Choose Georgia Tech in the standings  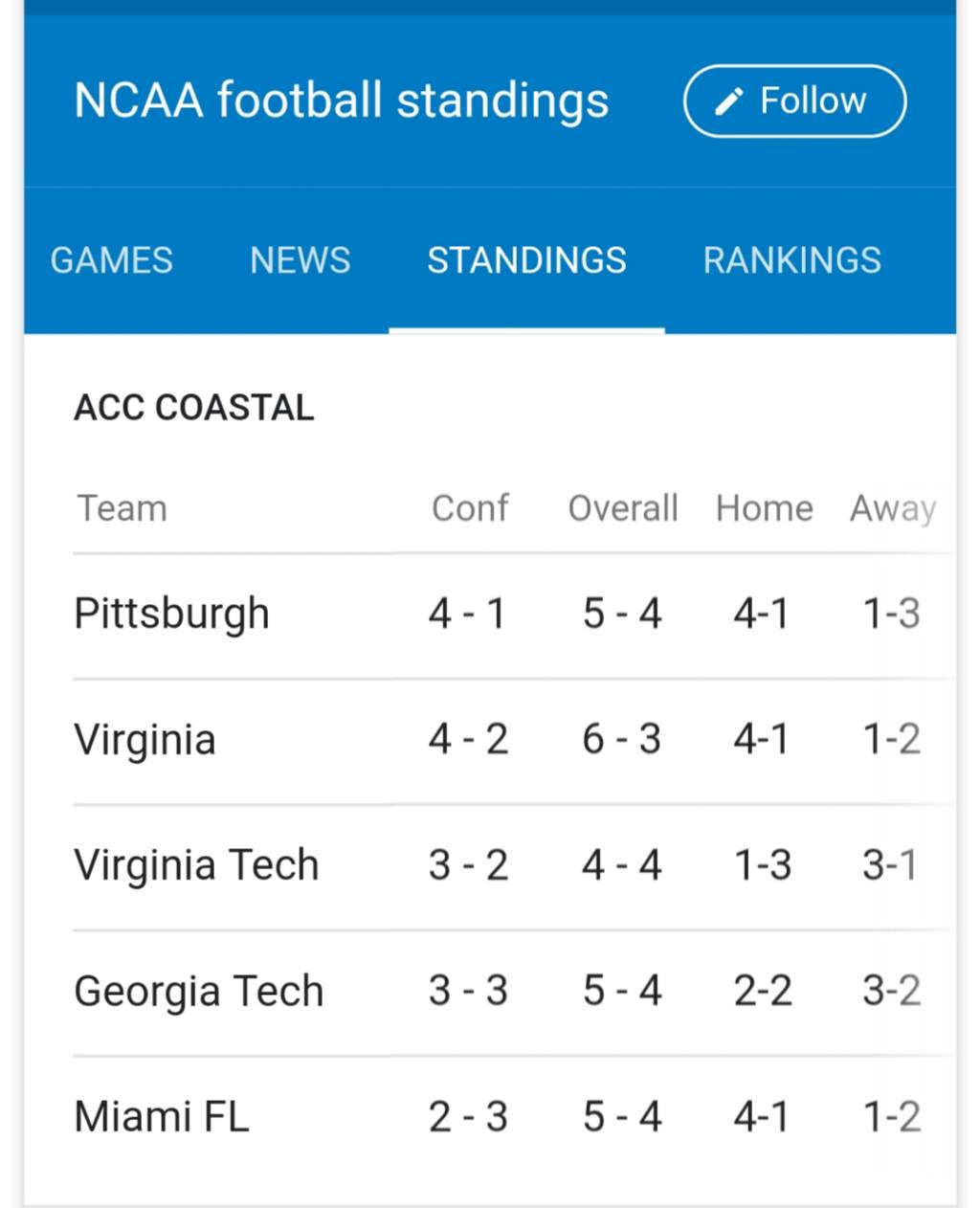(x=198, y=992)
